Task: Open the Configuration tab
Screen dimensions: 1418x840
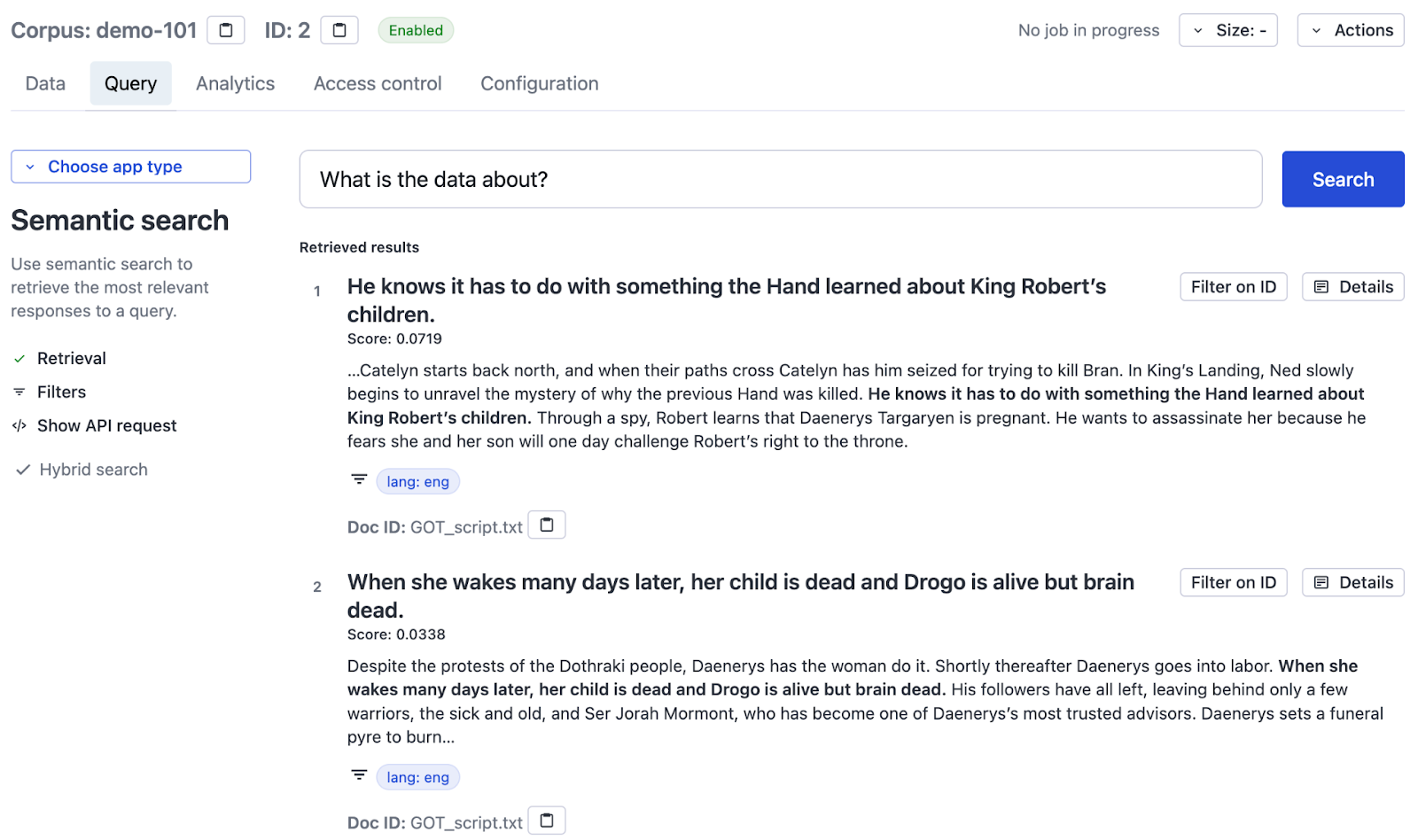Action: coord(540,83)
